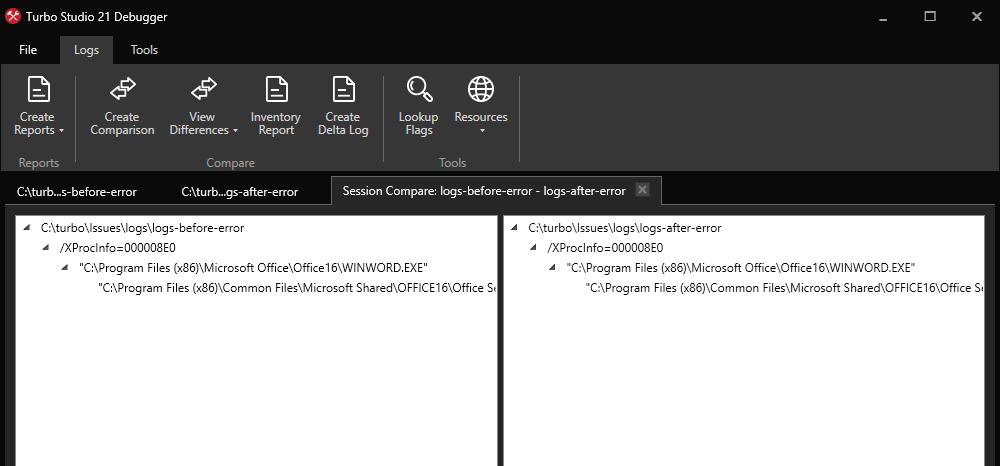Switch to the logs-after-error tab
1000x466 pixels.
(x=240, y=191)
